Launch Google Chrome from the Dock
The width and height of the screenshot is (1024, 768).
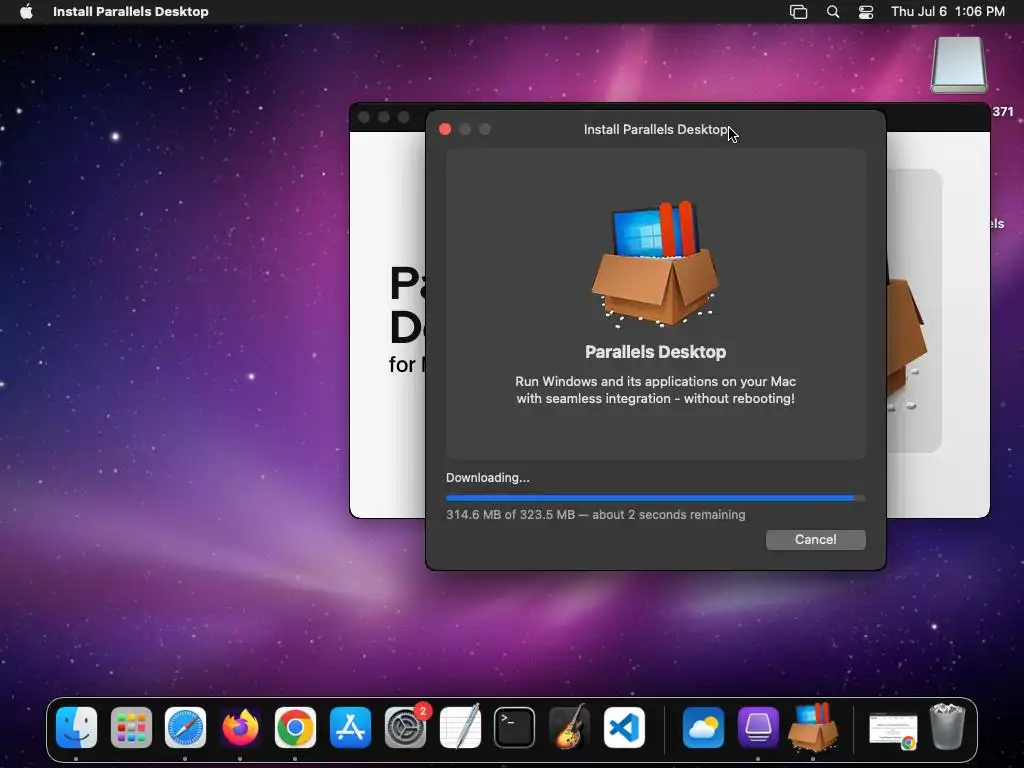(295, 727)
